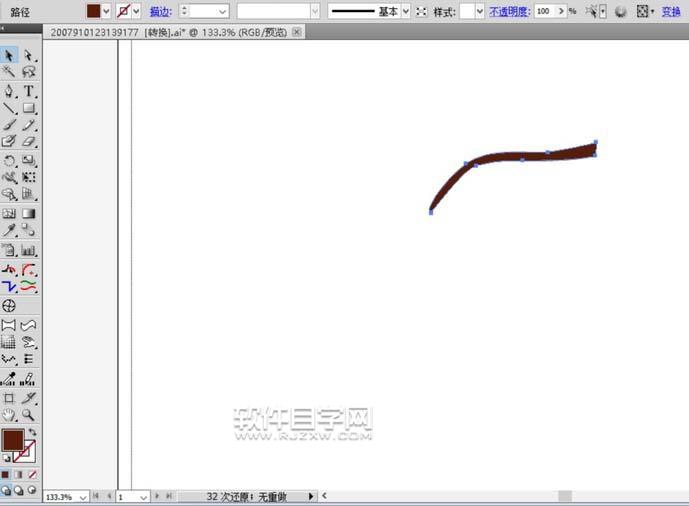This screenshot has width=689, height=506.
Task: Select the 2007910123139177 document tab
Action: coord(168,32)
